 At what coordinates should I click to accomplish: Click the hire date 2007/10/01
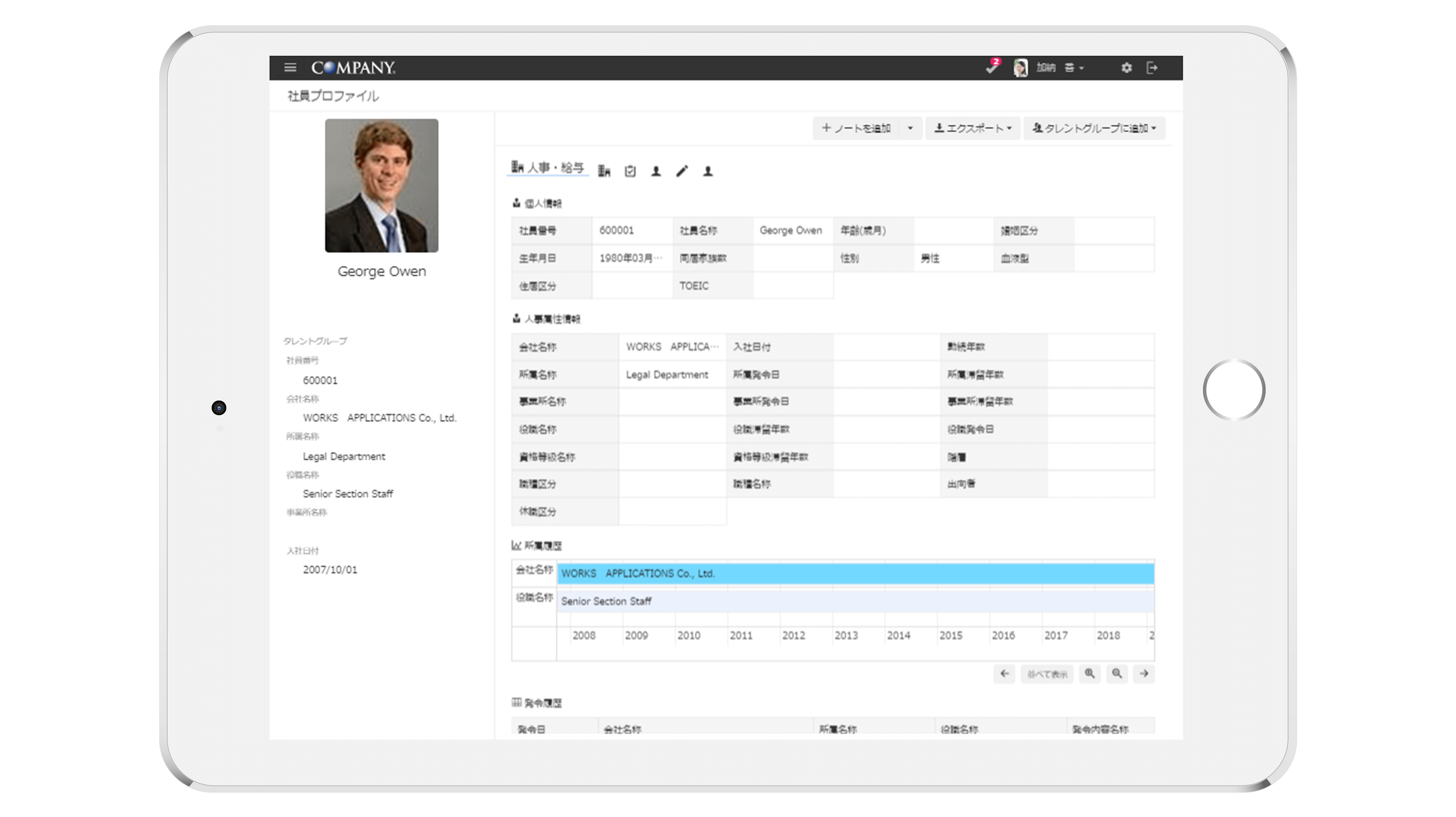(x=330, y=569)
